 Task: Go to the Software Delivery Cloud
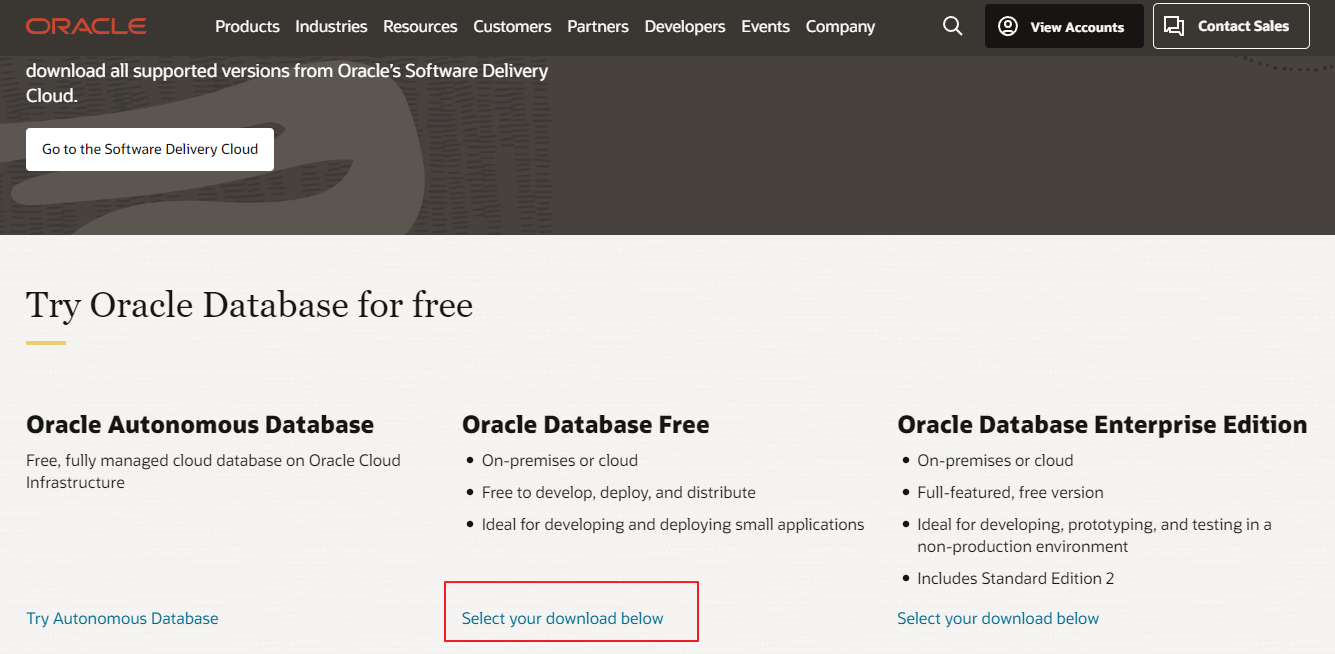point(150,149)
